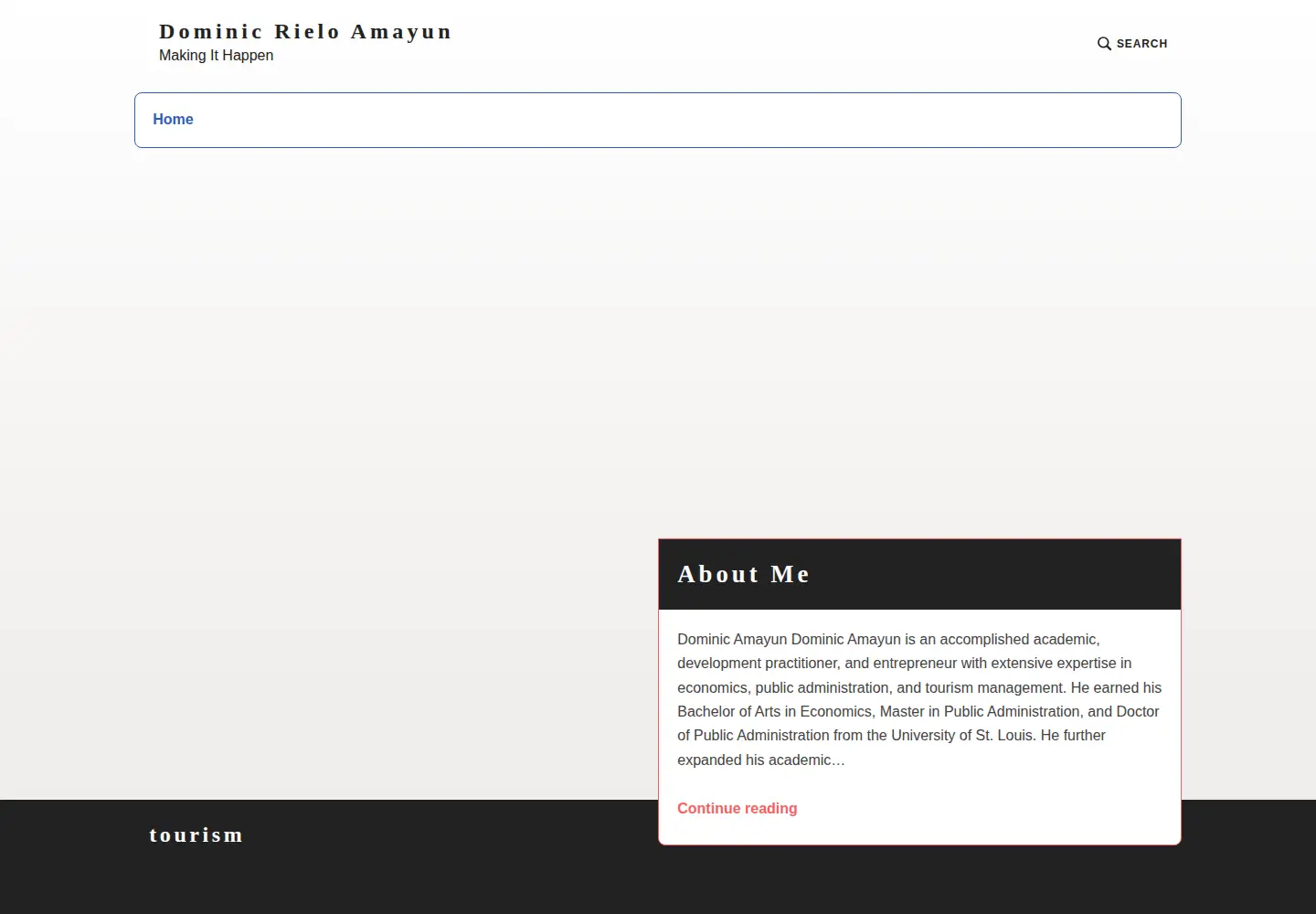Open the Home menu item
This screenshot has height=914, width=1316.
click(173, 120)
